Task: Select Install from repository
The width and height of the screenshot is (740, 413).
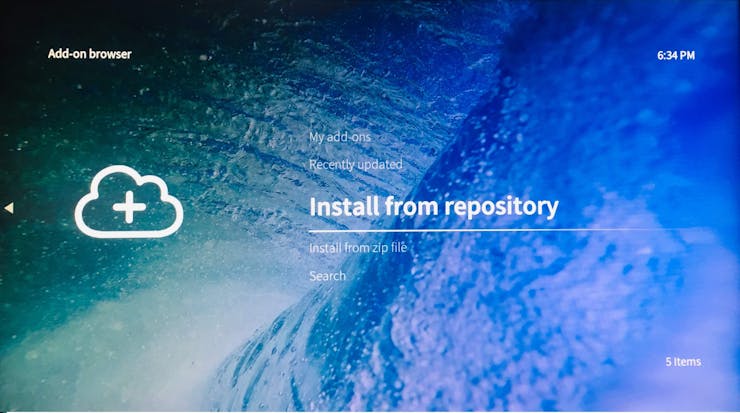Action: click(434, 207)
